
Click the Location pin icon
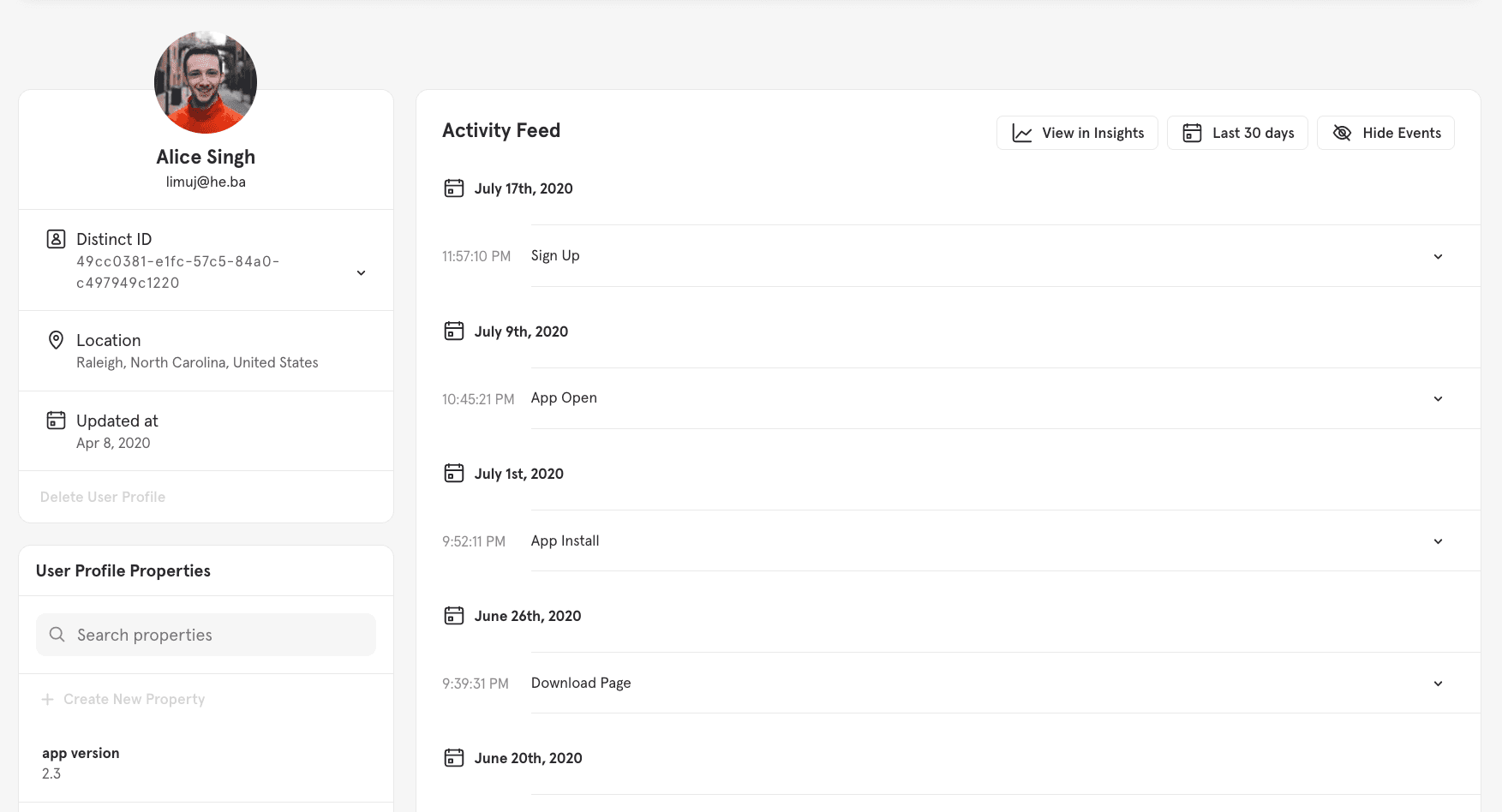coord(56,340)
